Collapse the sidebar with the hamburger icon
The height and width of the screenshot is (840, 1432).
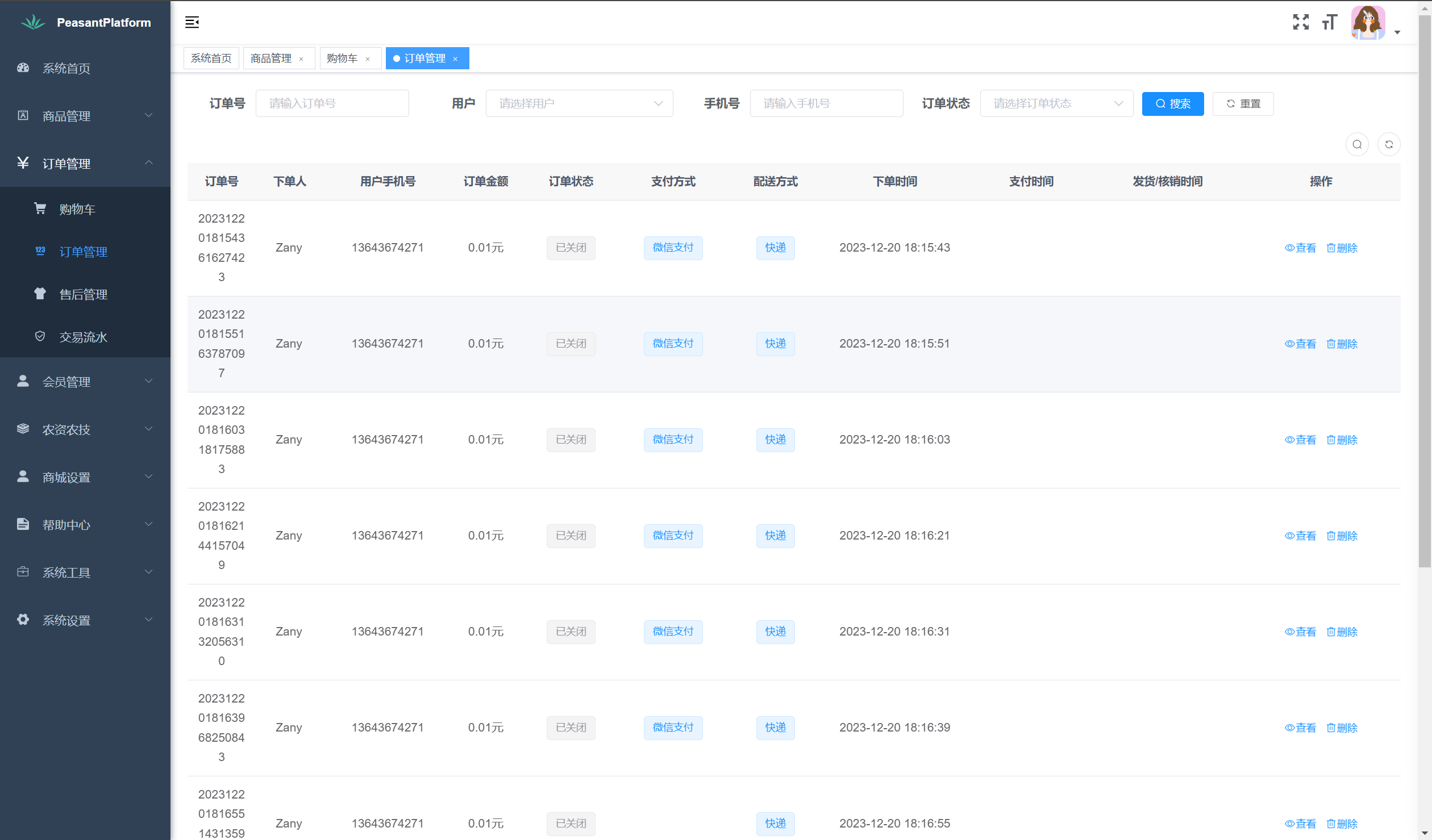(192, 22)
